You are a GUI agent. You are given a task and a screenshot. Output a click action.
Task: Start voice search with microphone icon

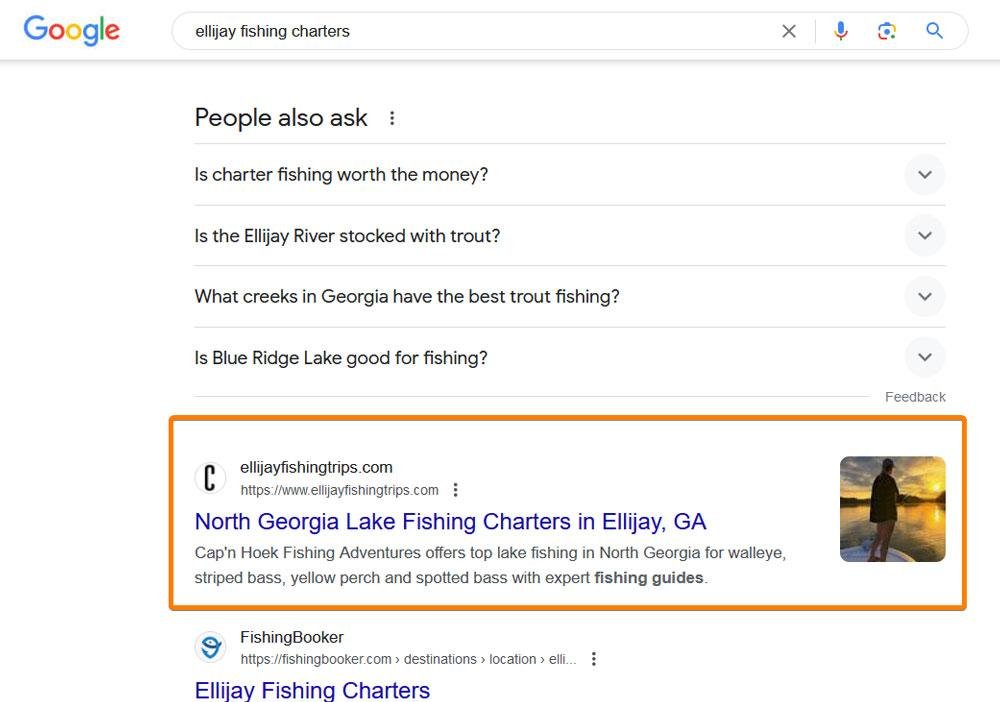[840, 31]
